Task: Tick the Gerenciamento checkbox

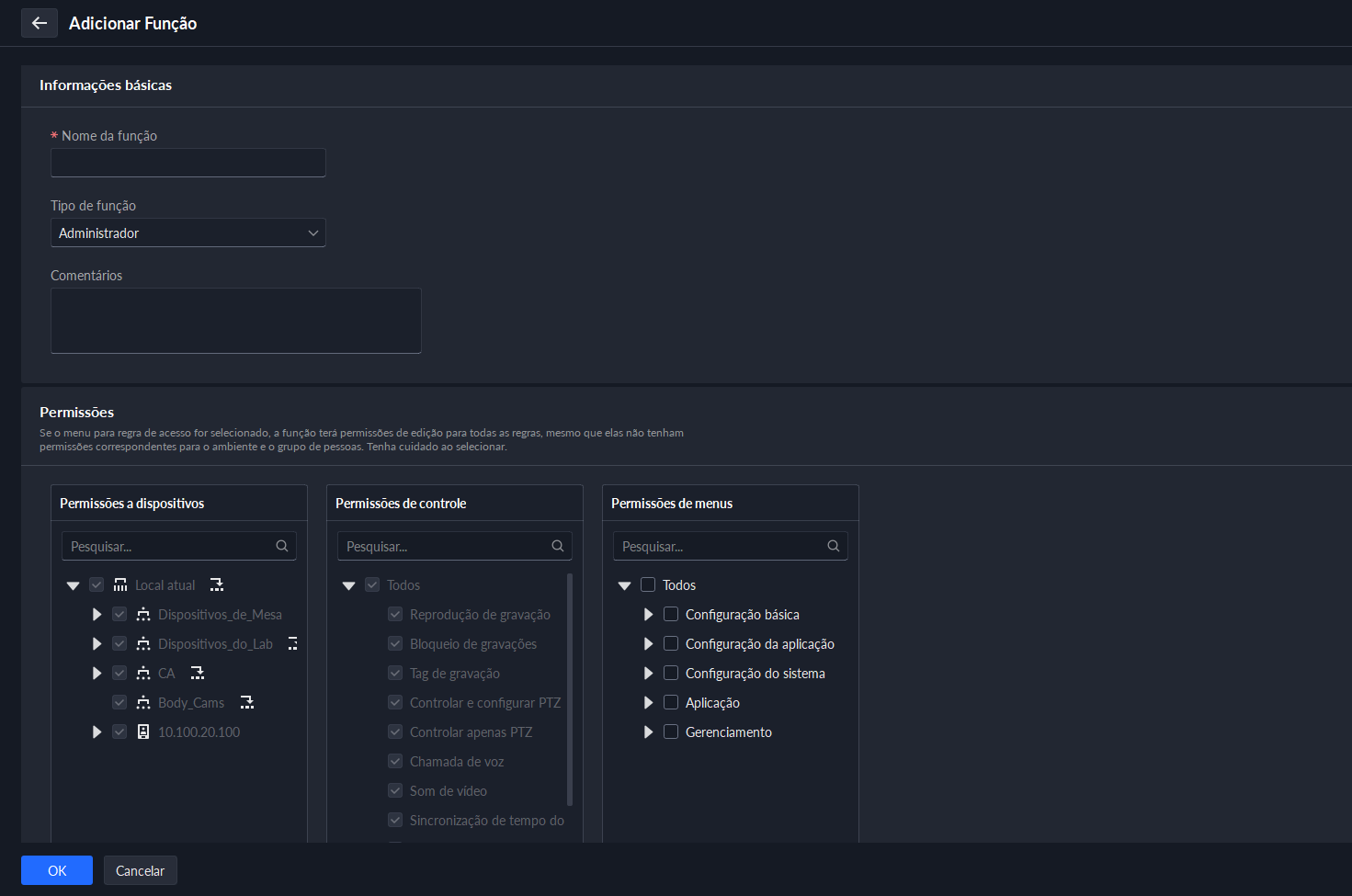Action: (x=671, y=732)
